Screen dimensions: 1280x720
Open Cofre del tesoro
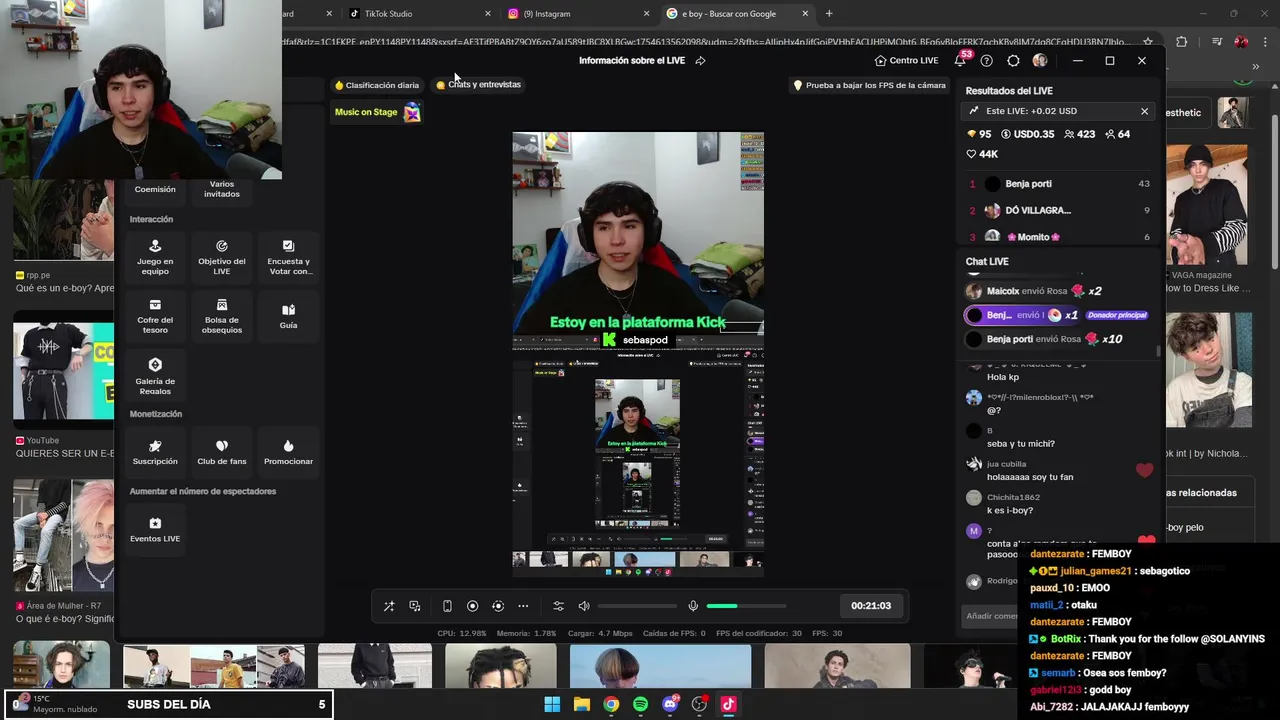(155, 315)
